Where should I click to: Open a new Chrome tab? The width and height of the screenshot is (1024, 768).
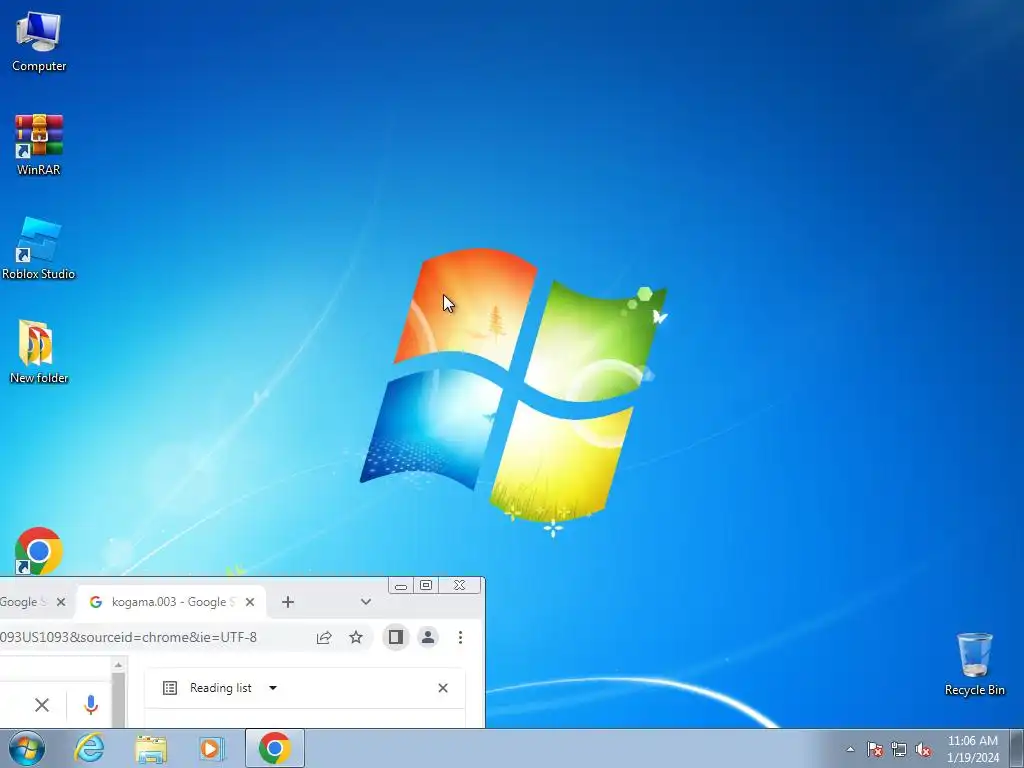[x=288, y=602]
